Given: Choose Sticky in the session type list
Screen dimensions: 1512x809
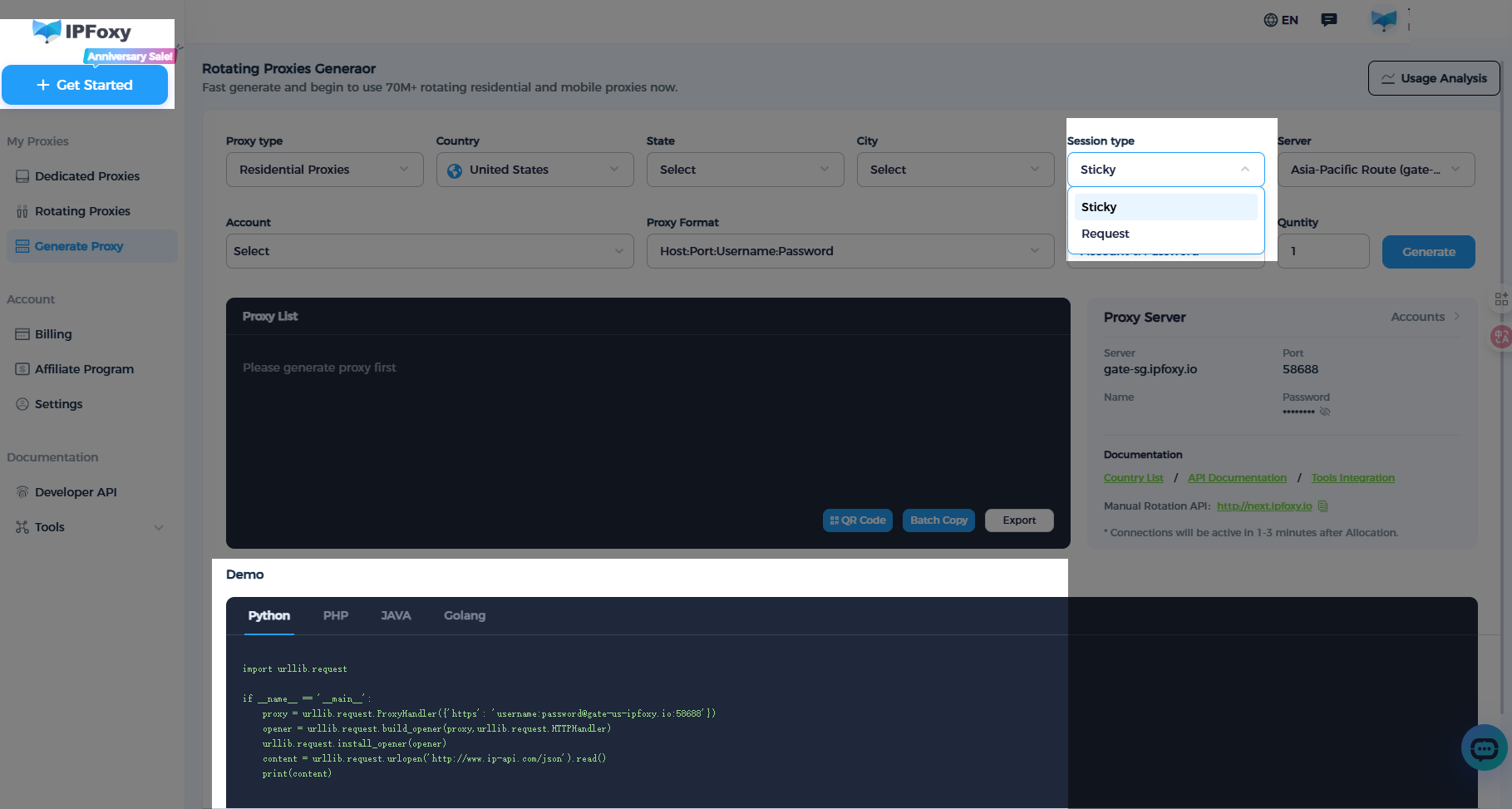Looking at the screenshot, I should click(1165, 207).
